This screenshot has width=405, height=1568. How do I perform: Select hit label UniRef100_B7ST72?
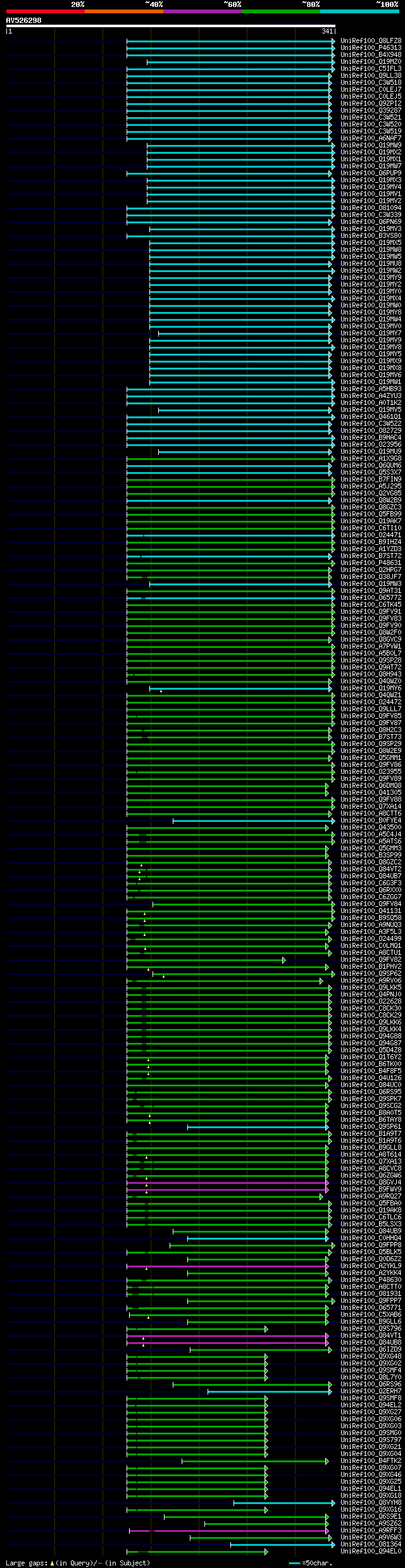coord(371,556)
